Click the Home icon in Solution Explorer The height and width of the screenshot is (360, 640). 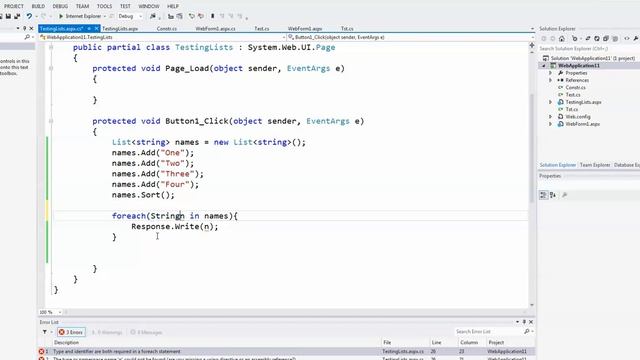(x=562, y=39)
